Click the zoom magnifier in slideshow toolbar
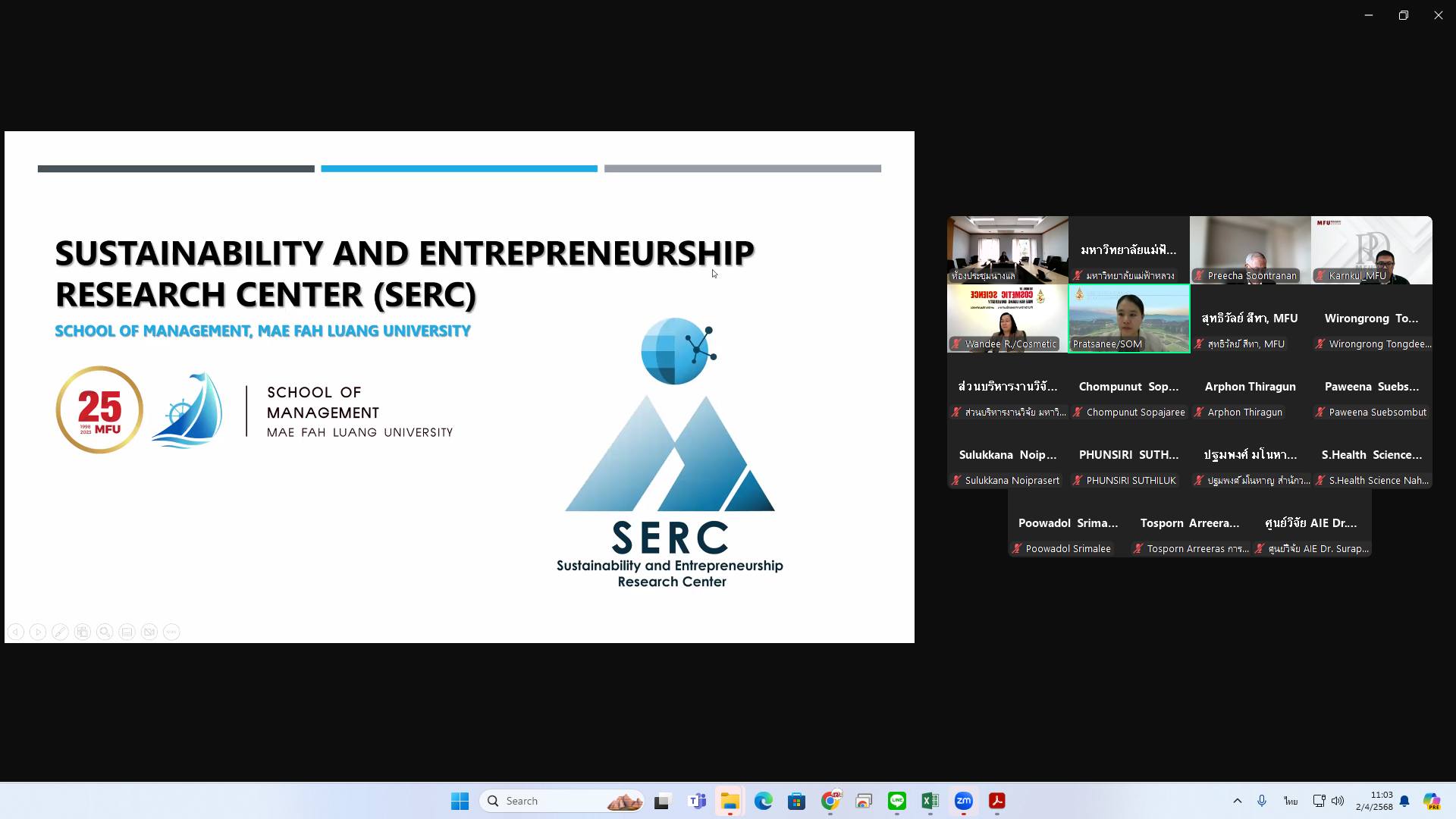 (105, 632)
